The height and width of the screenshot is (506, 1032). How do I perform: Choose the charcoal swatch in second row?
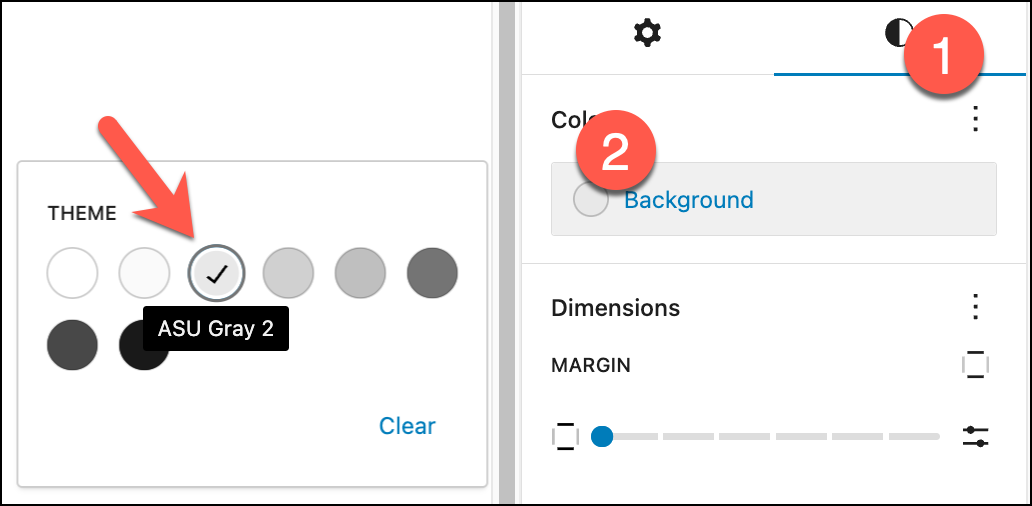point(72,345)
